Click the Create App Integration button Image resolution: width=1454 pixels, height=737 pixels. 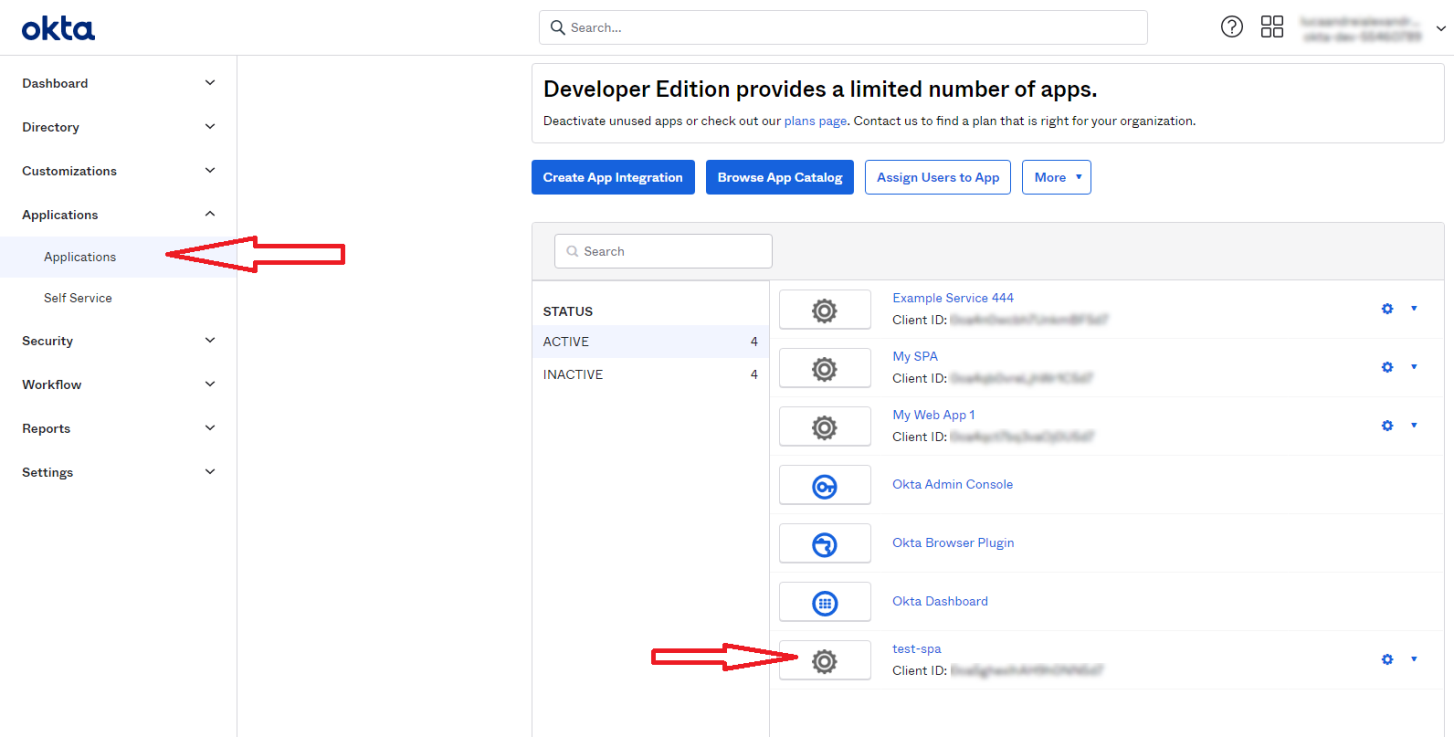612,177
